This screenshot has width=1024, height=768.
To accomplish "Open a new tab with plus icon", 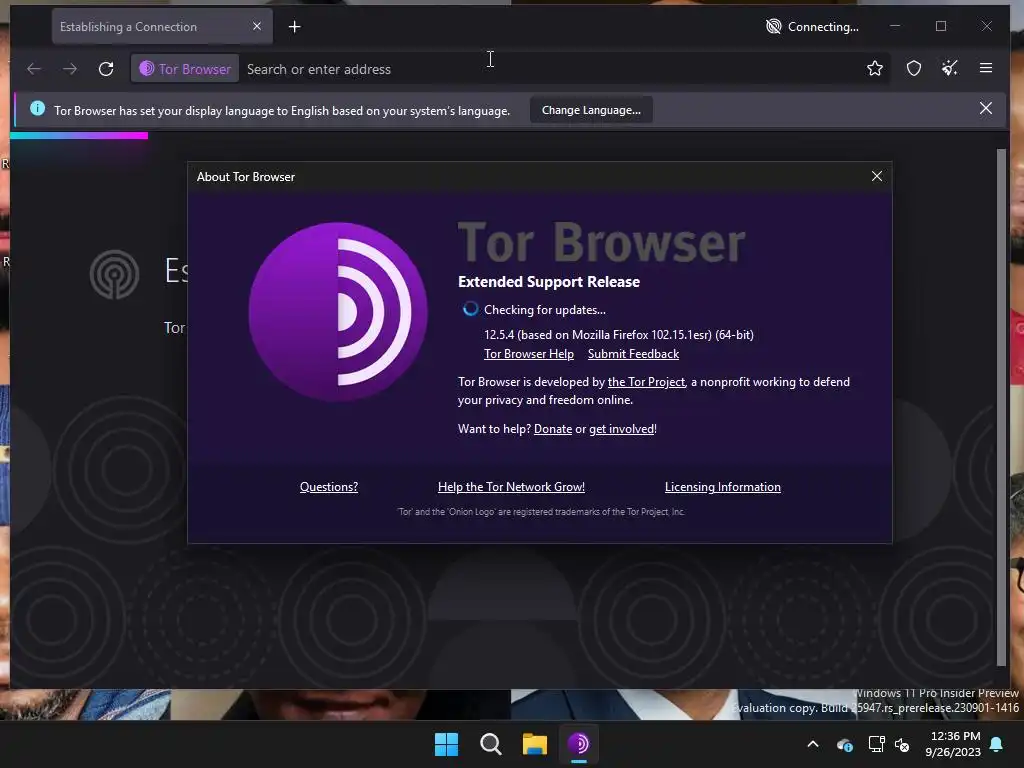I will point(295,27).
